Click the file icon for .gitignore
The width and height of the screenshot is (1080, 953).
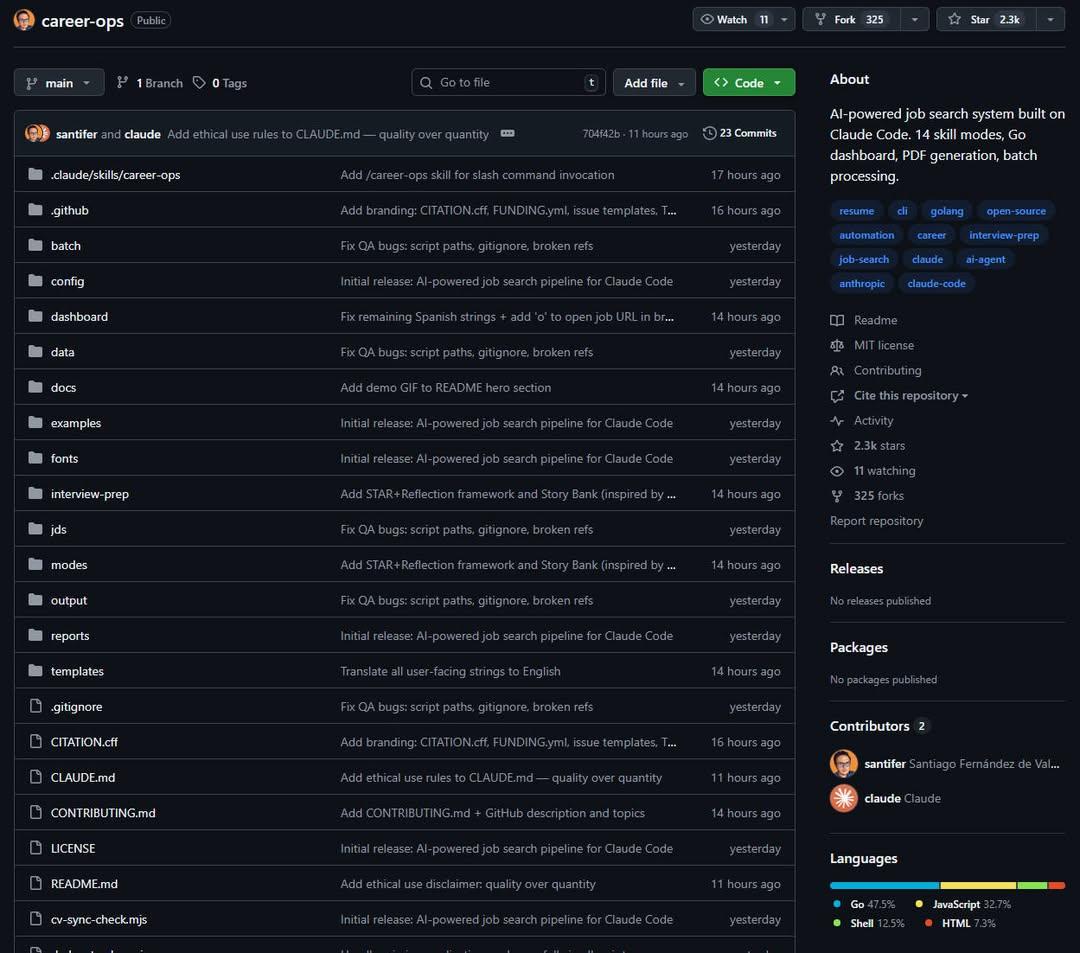35,706
